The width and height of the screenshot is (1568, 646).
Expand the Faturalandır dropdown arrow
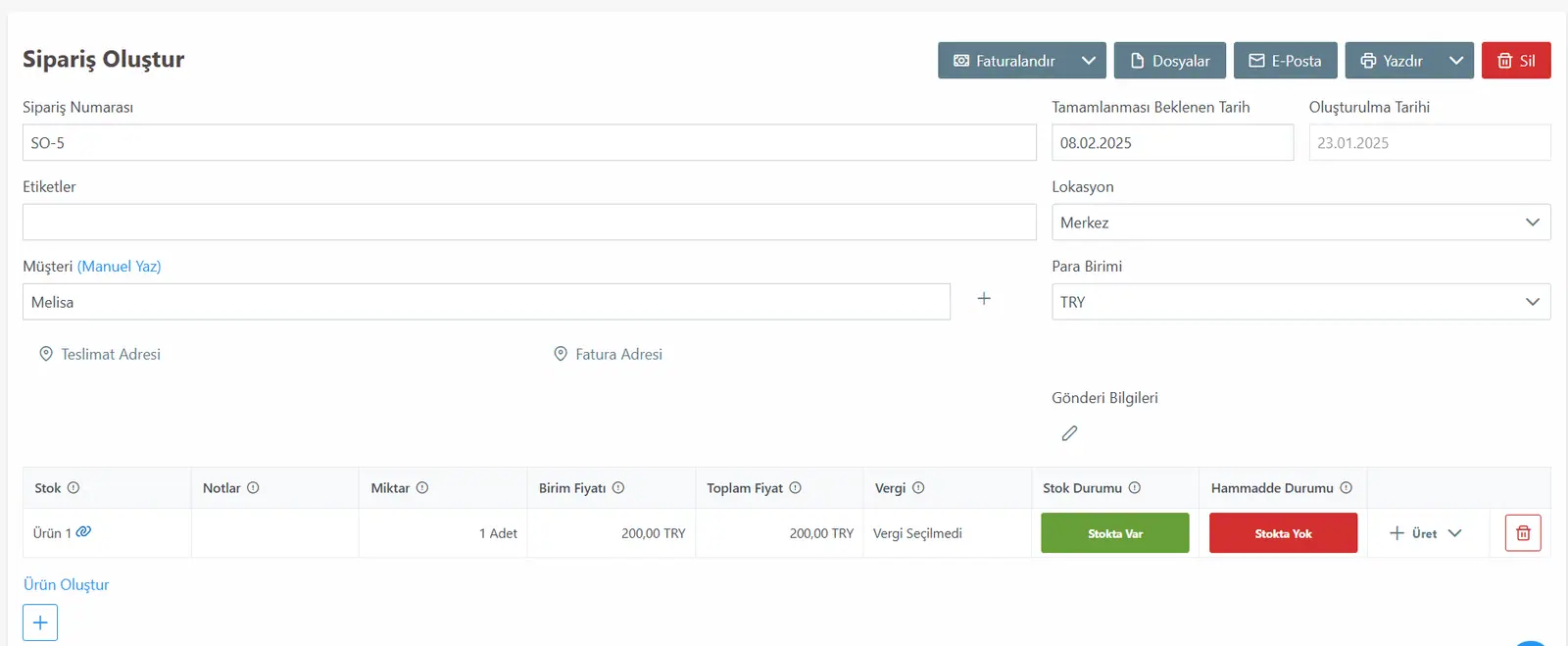(x=1089, y=61)
